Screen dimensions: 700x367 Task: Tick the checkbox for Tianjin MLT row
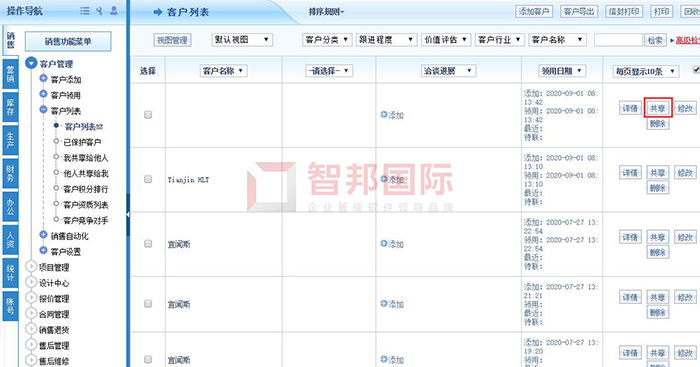tap(148, 179)
